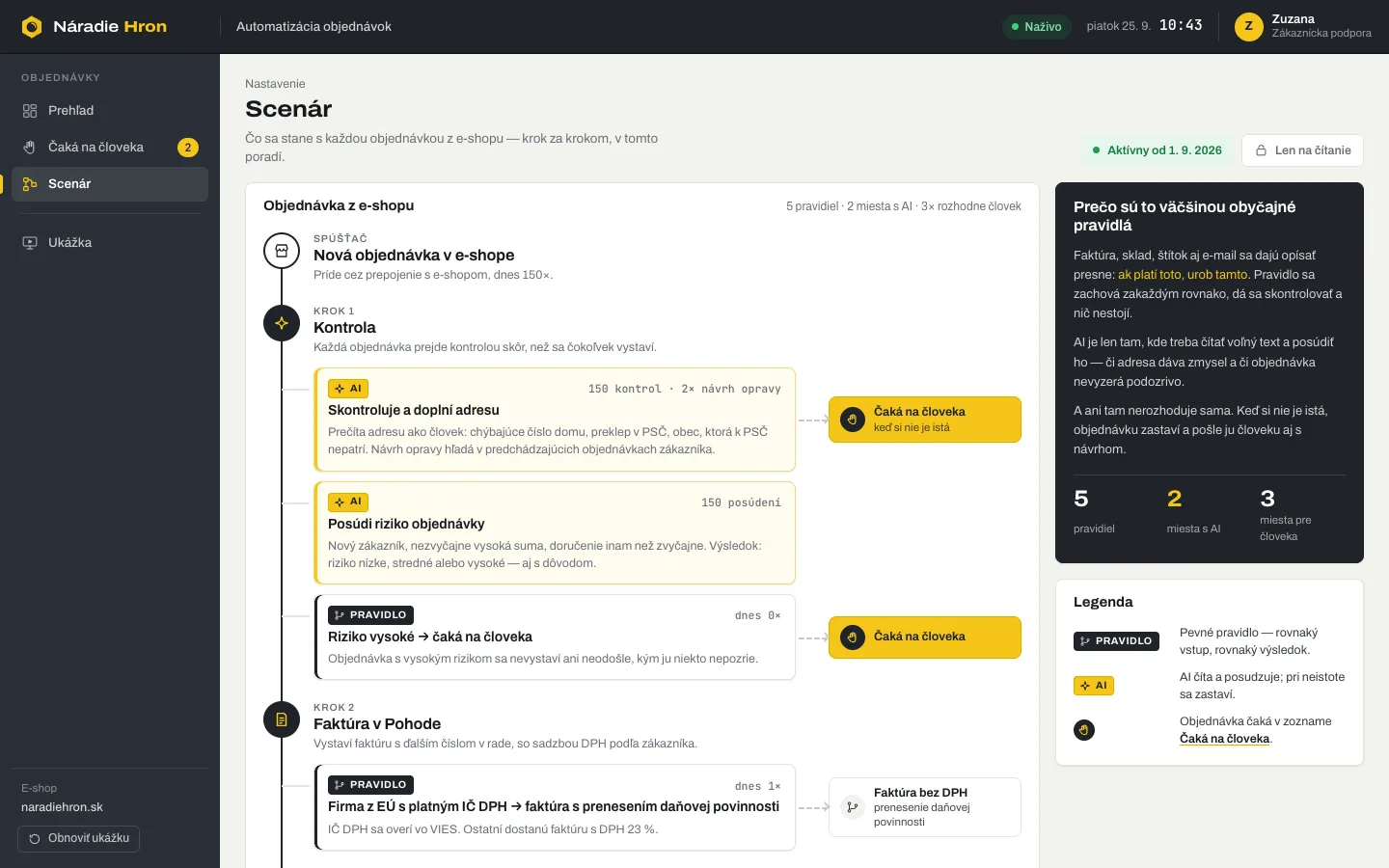This screenshot has height=868, width=1389.
Task: Click Nová objednávka v e-shope heading
Action: (x=414, y=256)
